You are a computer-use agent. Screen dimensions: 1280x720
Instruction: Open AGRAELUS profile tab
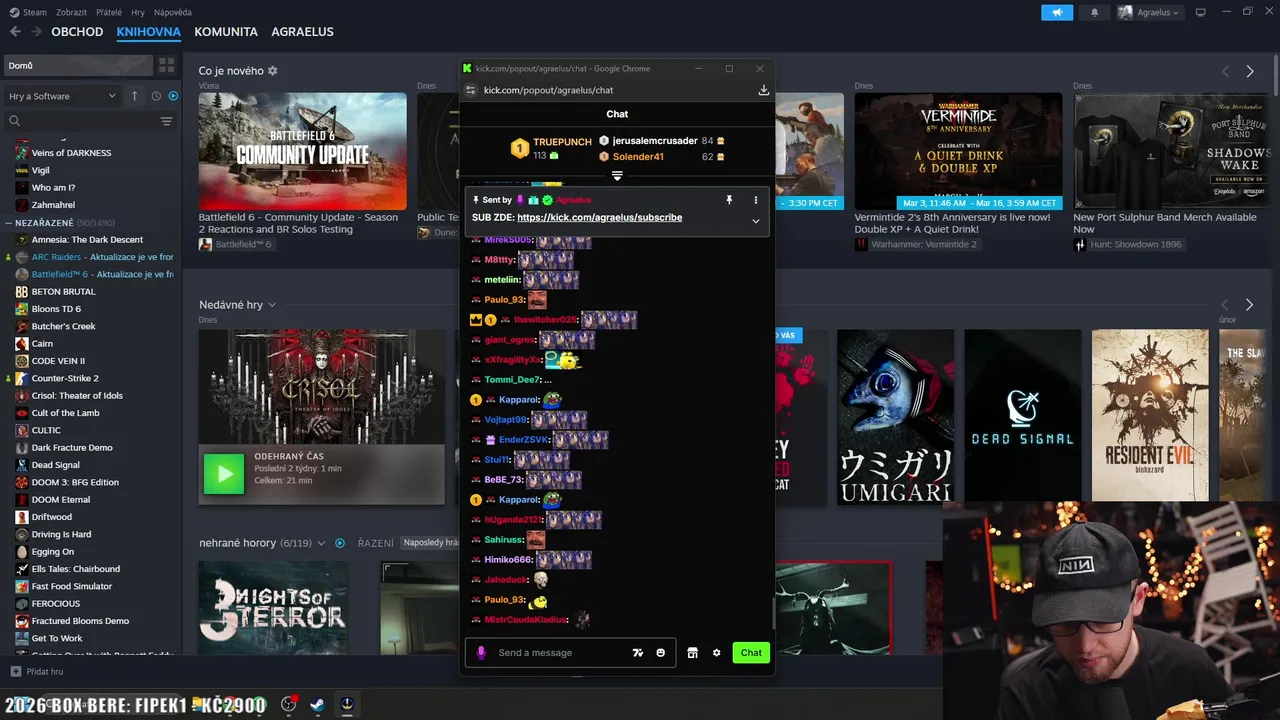pyautogui.click(x=302, y=32)
